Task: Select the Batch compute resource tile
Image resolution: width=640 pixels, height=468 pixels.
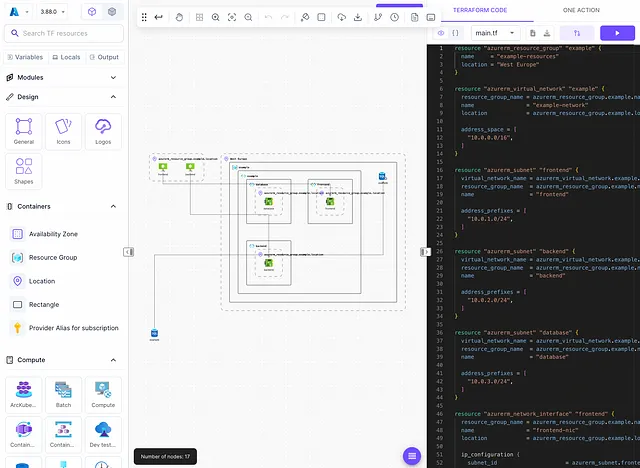Action: pos(63,395)
